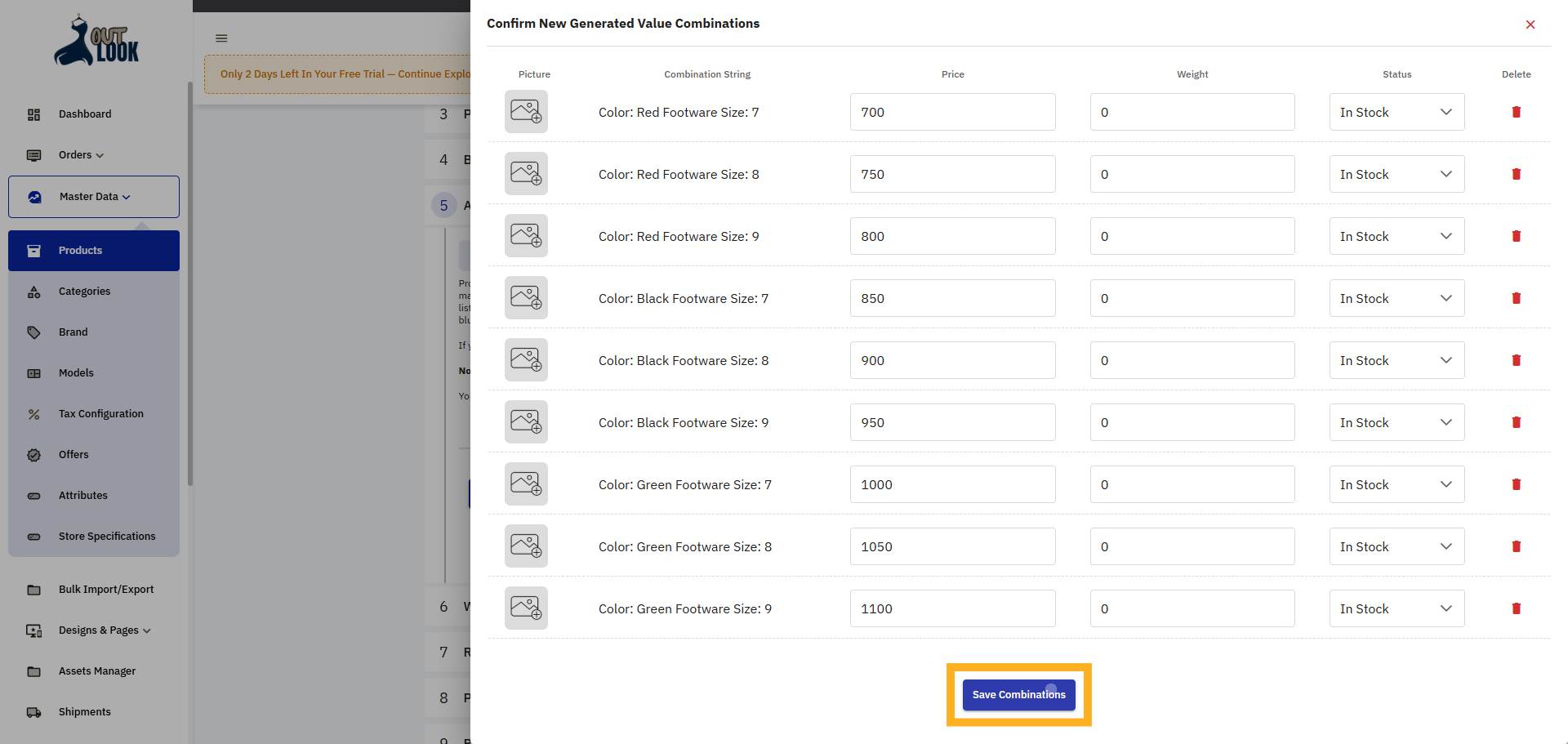Open the Status dropdown for Red Size 8
Screen dimensions: 1568x744
tap(1396, 174)
